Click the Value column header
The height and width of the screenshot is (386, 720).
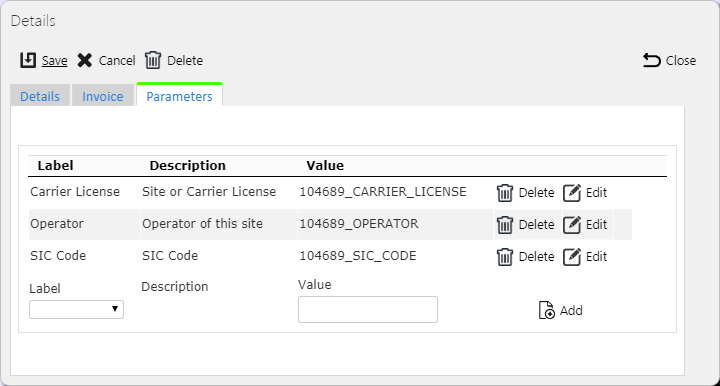click(x=325, y=166)
